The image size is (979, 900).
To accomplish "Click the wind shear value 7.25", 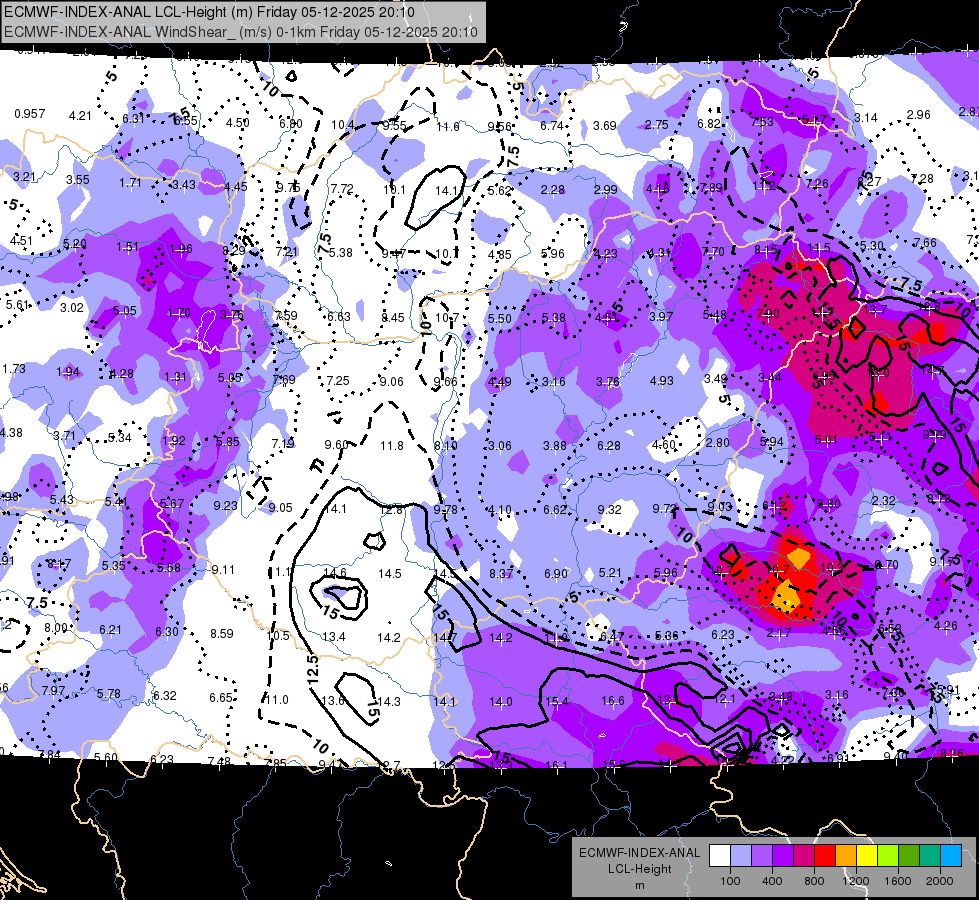I will 338,380.
